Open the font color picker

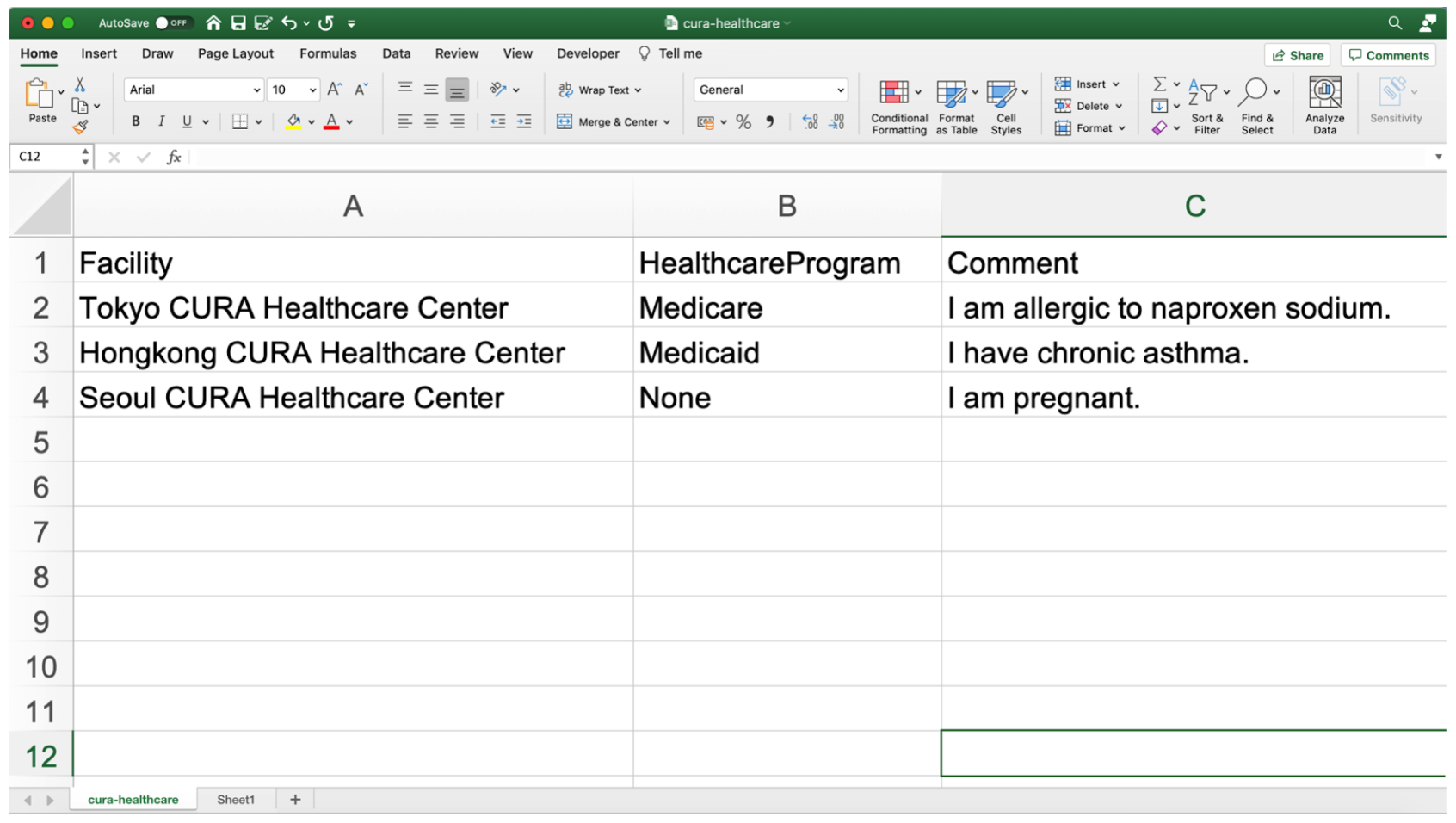coord(332,121)
